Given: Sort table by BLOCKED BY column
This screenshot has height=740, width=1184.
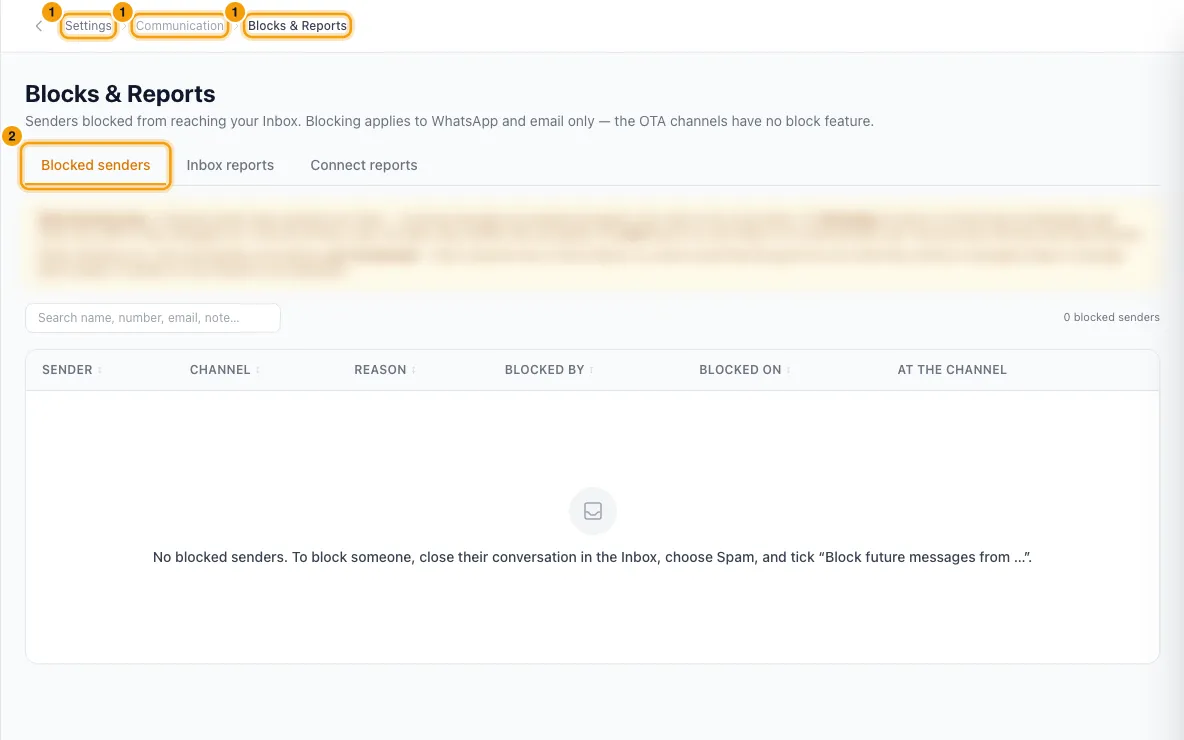Looking at the screenshot, I should (549, 370).
